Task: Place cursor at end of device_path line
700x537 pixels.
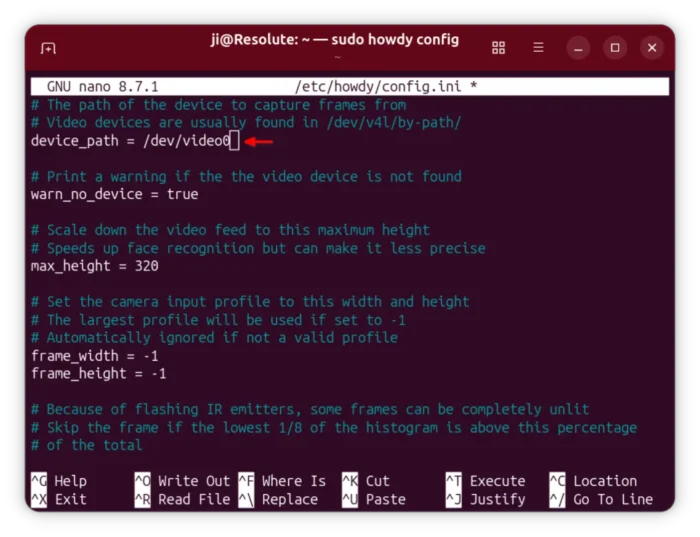Action: click(x=235, y=141)
